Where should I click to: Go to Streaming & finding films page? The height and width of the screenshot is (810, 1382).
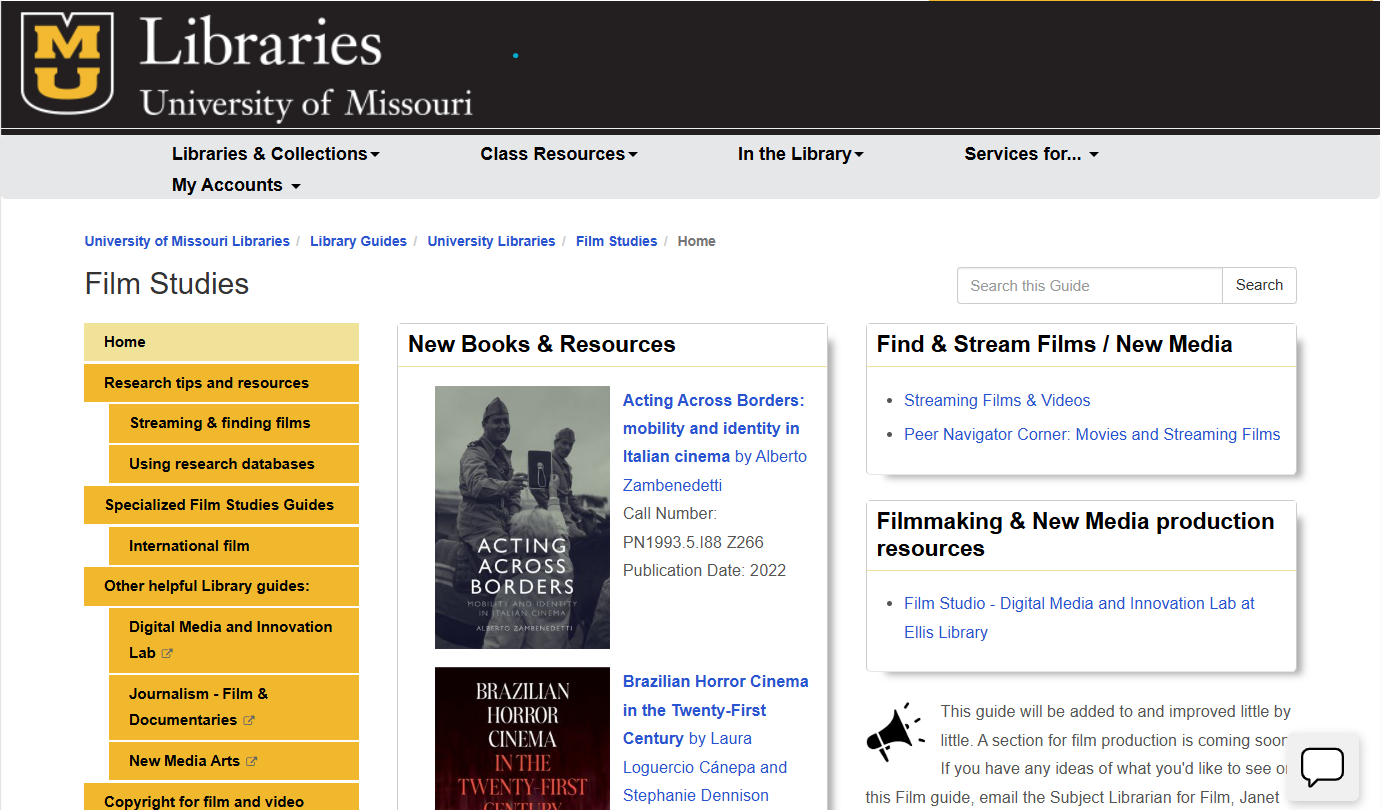click(233, 423)
